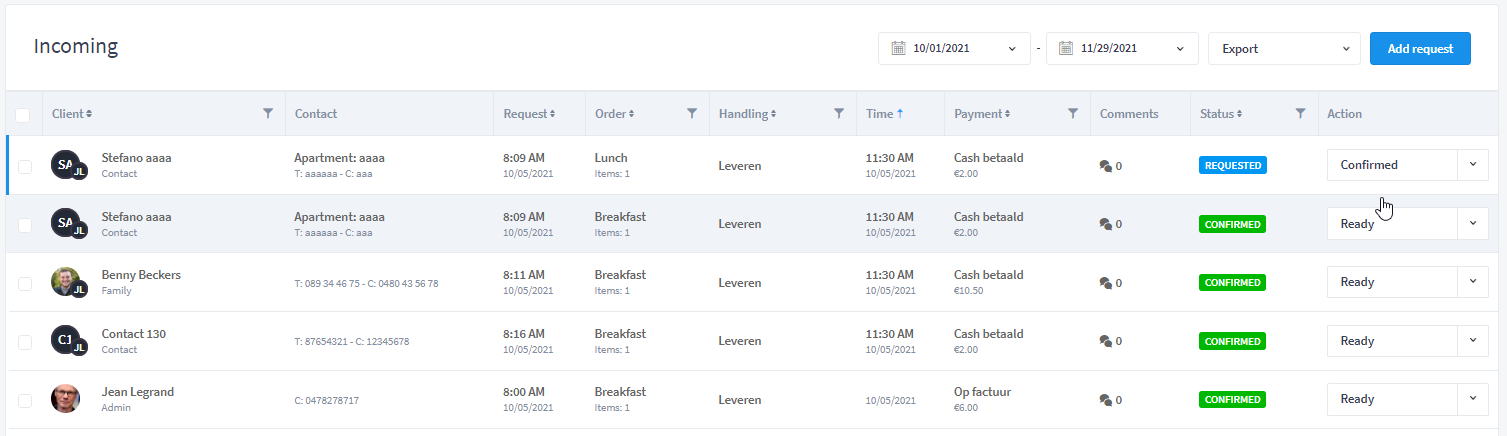The image size is (1507, 436).
Task: Open the Client column filter icon
Action: (x=267, y=114)
